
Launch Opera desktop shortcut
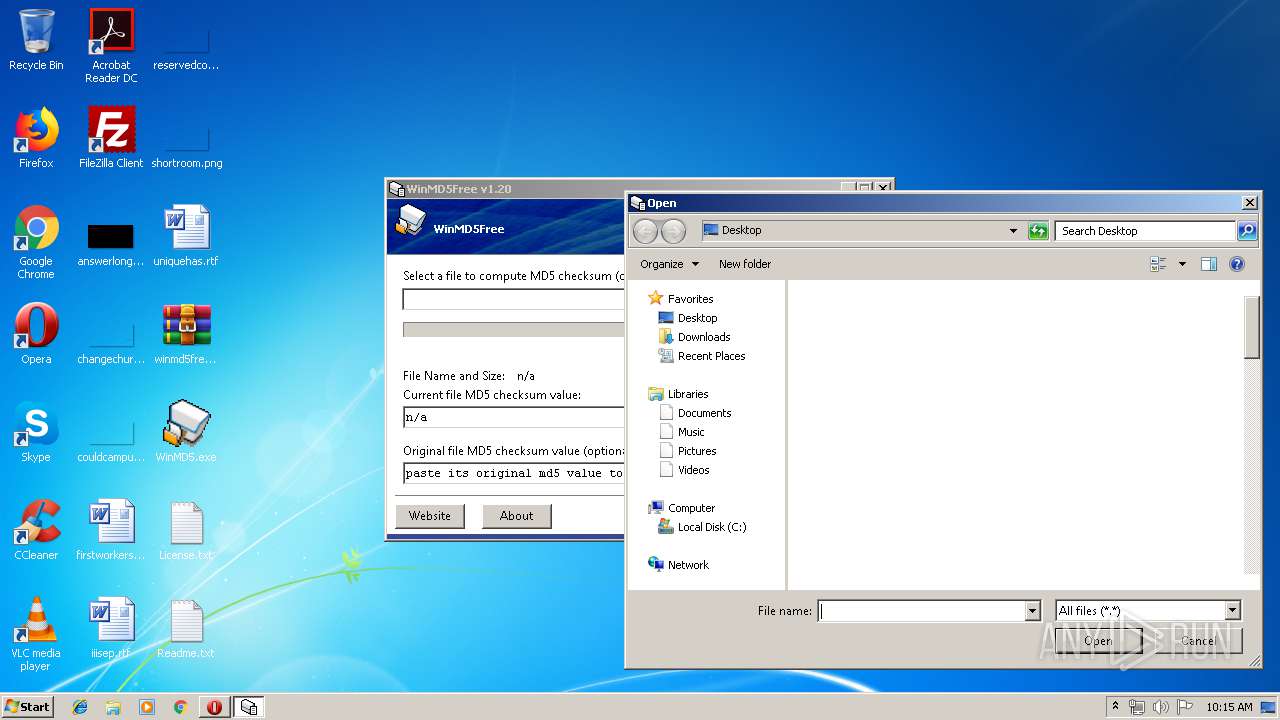click(x=36, y=334)
